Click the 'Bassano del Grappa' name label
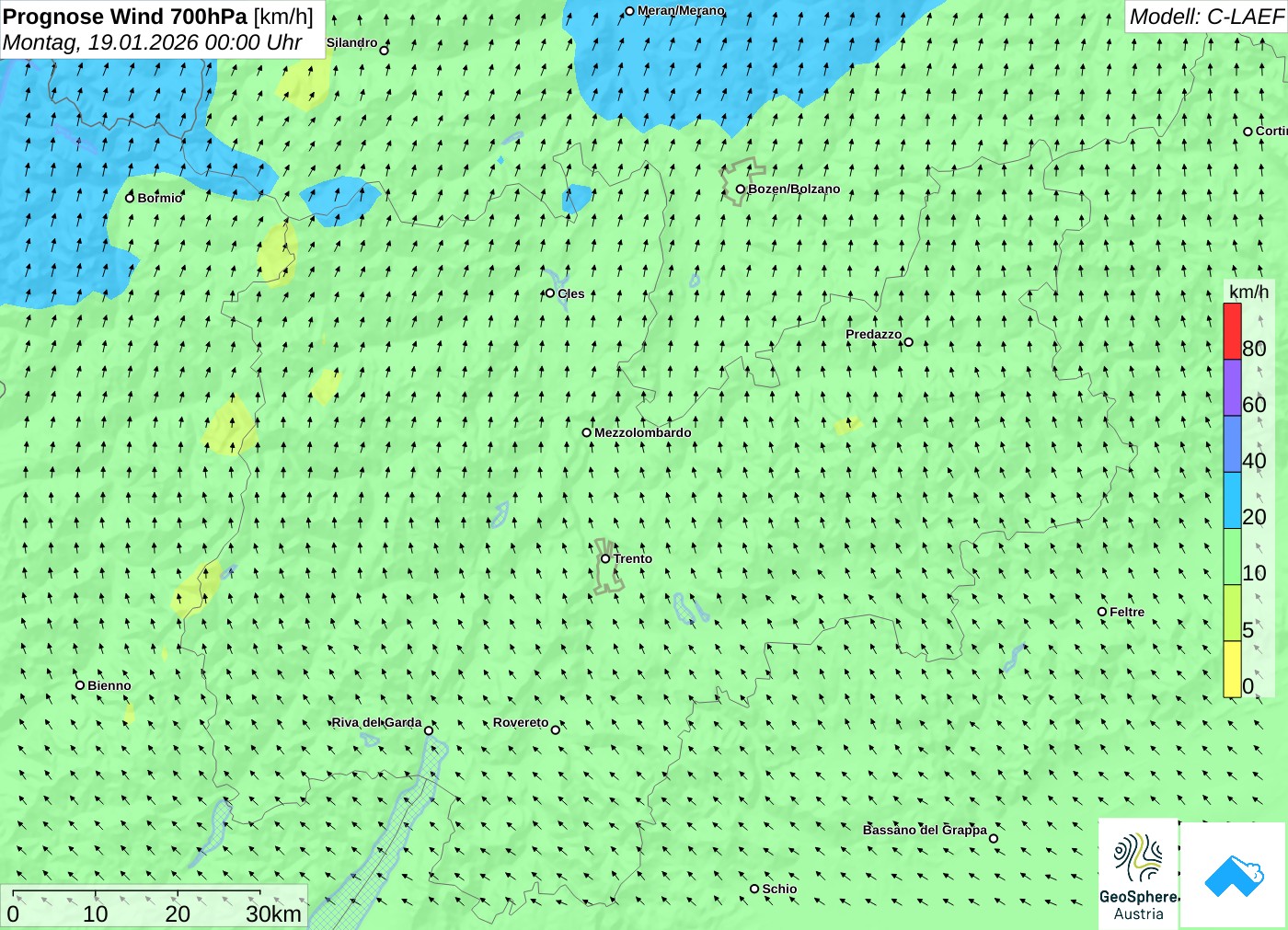Viewport: 1288px width, 930px height. 925,830
